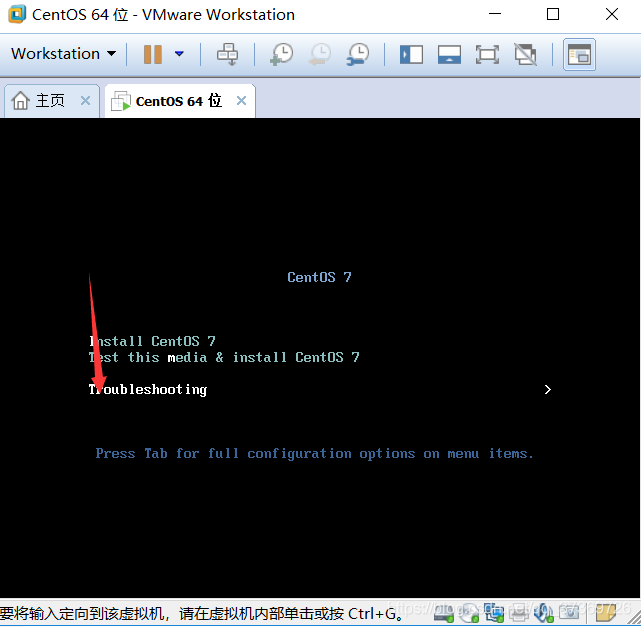Image resolution: width=641 pixels, height=627 pixels.
Task: Click the console view button
Action: 579,54
